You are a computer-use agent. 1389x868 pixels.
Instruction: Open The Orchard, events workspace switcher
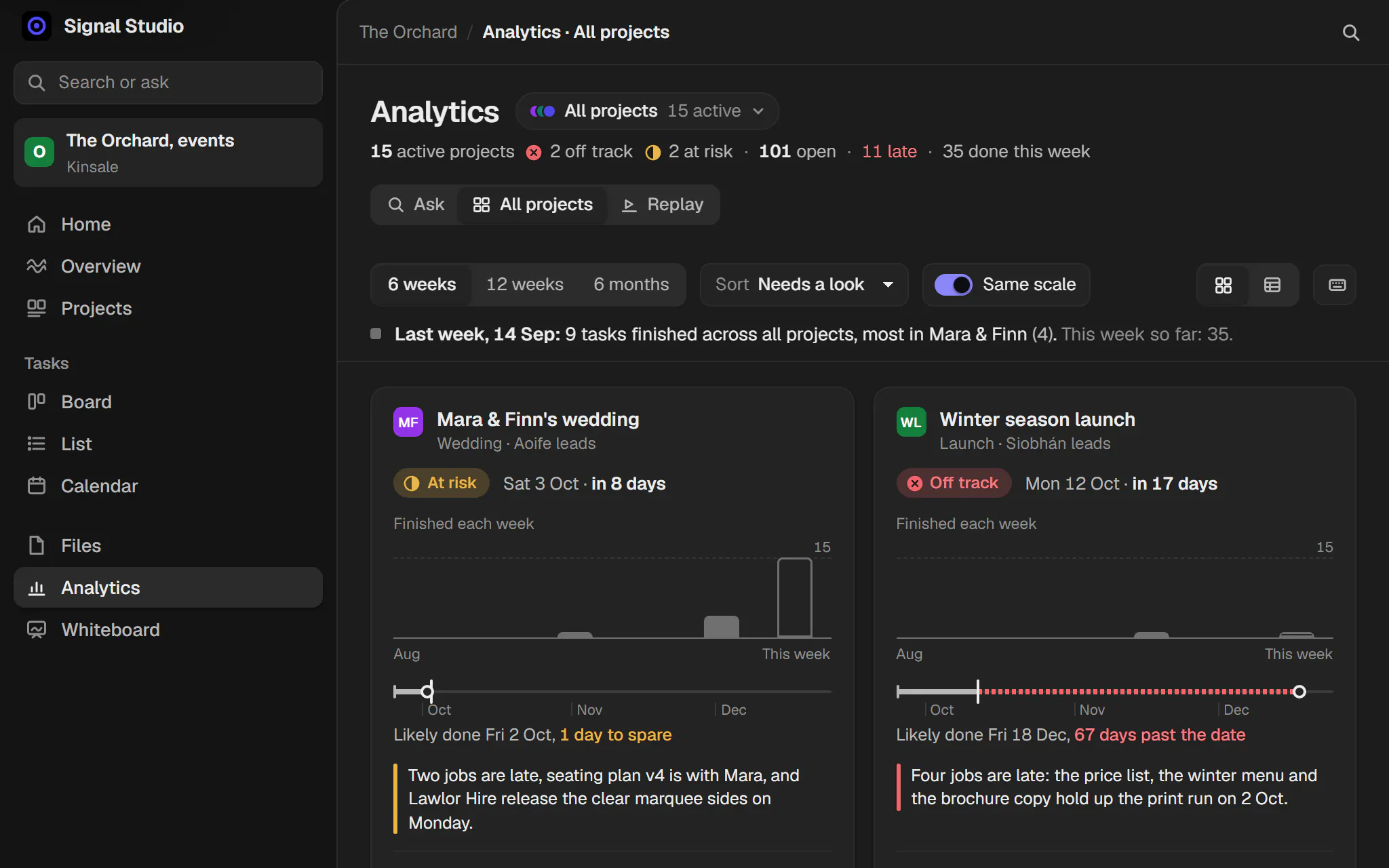[168, 153]
